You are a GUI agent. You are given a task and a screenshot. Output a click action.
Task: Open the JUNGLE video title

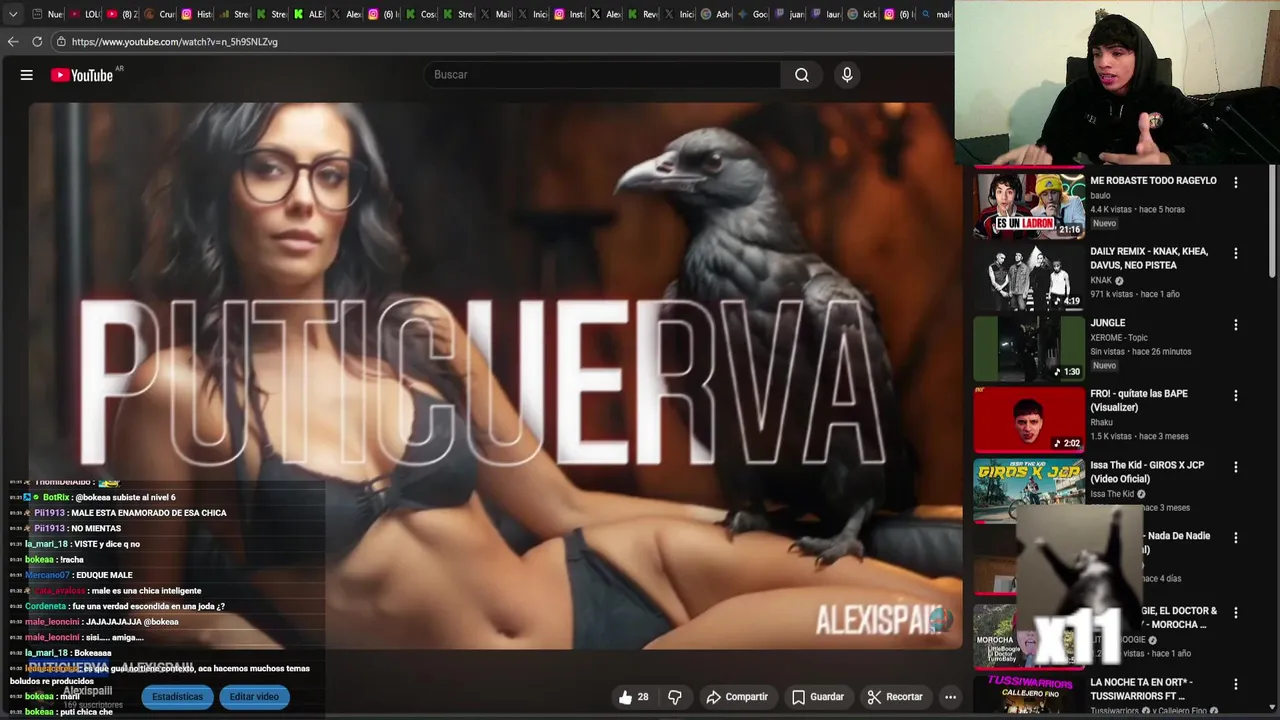(x=1107, y=323)
